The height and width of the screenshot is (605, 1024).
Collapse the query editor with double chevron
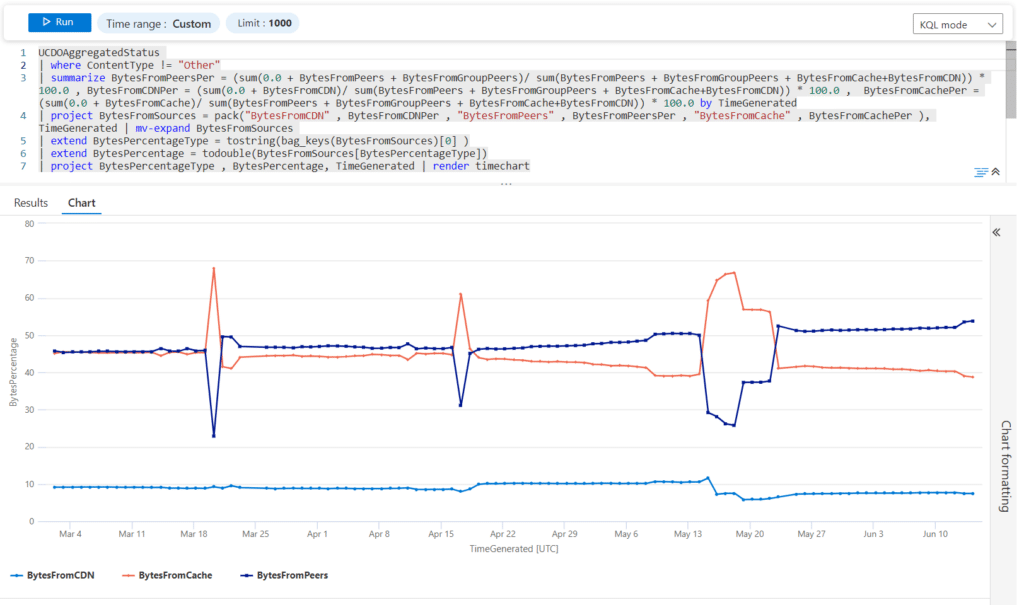pos(996,172)
